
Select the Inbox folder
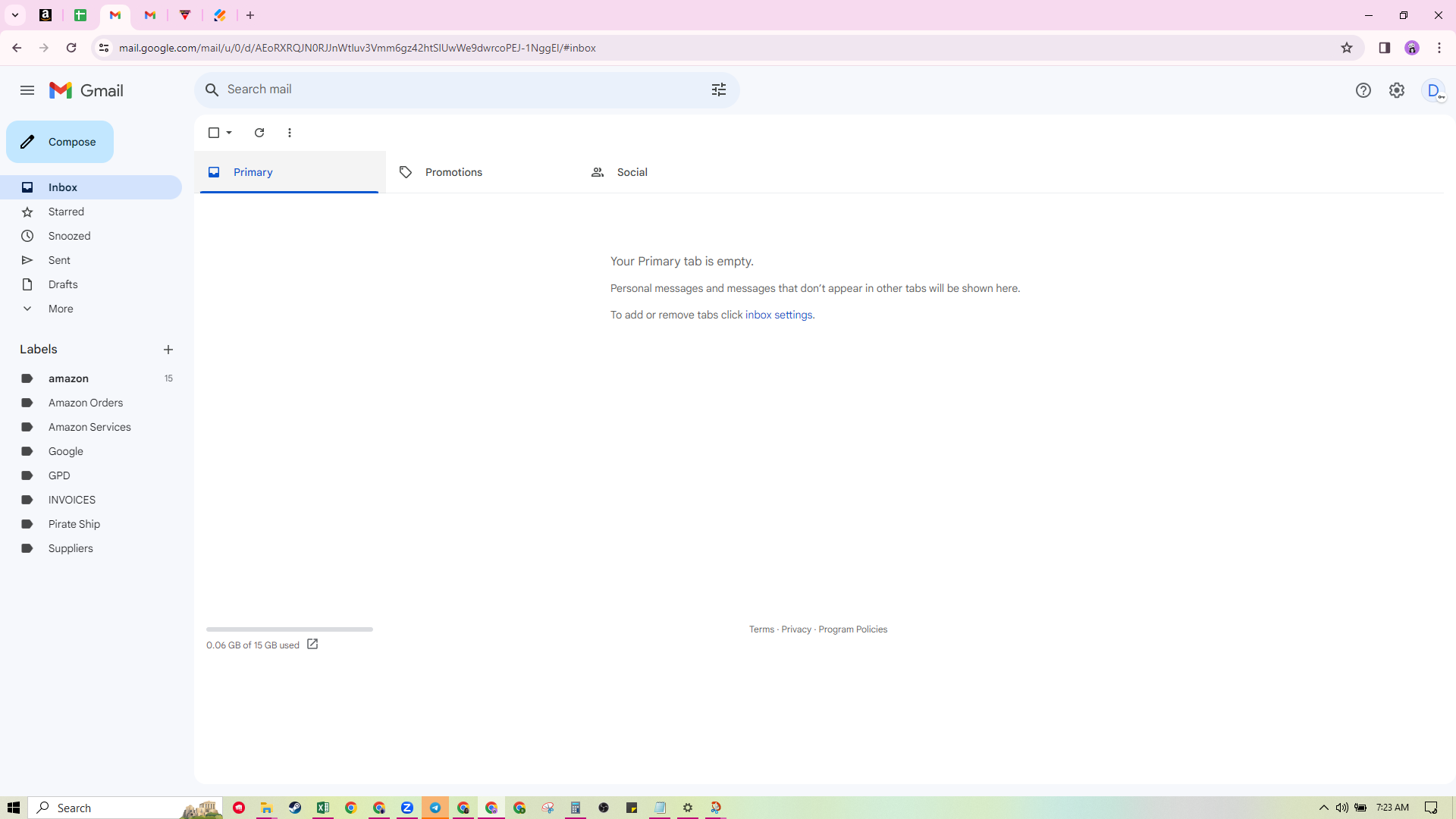[x=91, y=187]
